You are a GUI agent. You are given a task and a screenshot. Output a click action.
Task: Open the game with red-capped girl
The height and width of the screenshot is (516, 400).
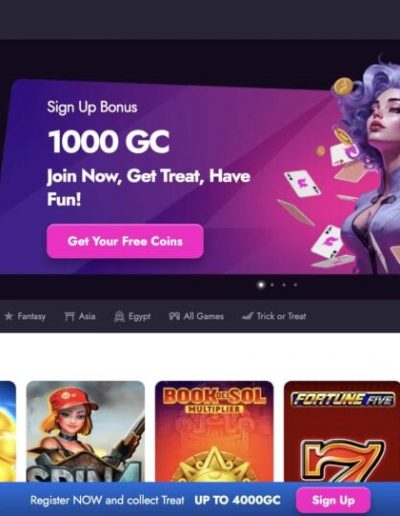(x=86, y=431)
